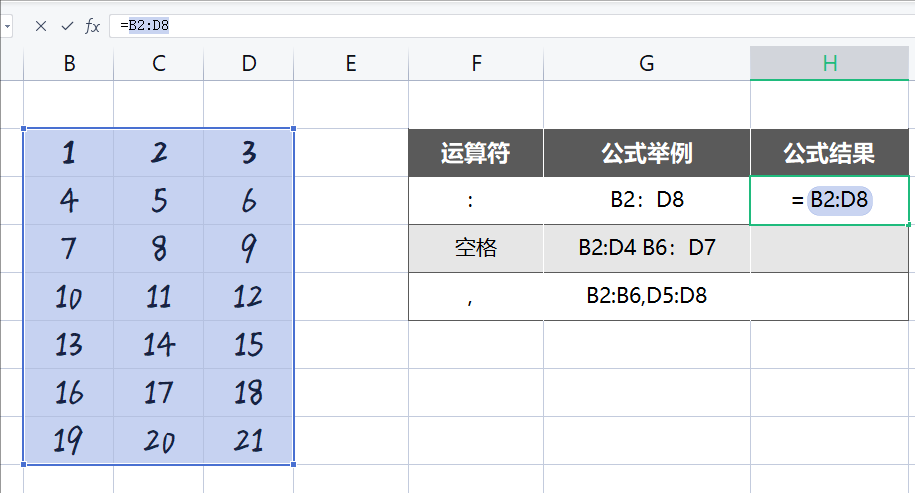The image size is (915, 493).
Task: Select column E header
Action: click(350, 64)
